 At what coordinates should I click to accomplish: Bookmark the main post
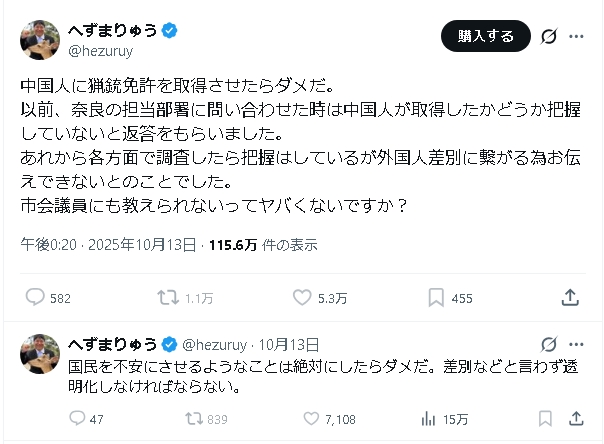[x=436, y=297]
